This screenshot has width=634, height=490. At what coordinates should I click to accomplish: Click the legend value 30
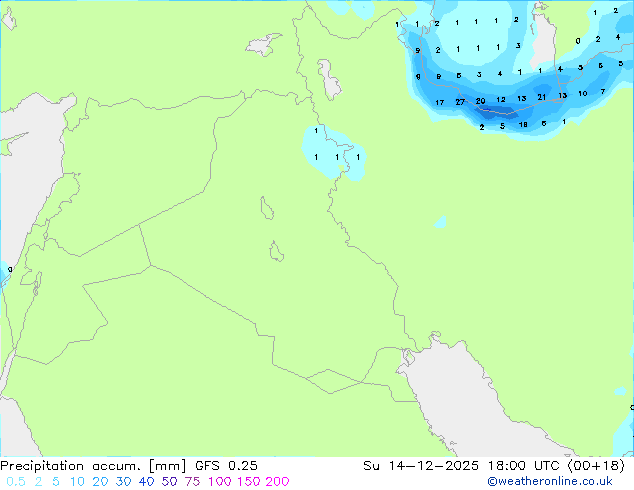coord(123,482)
